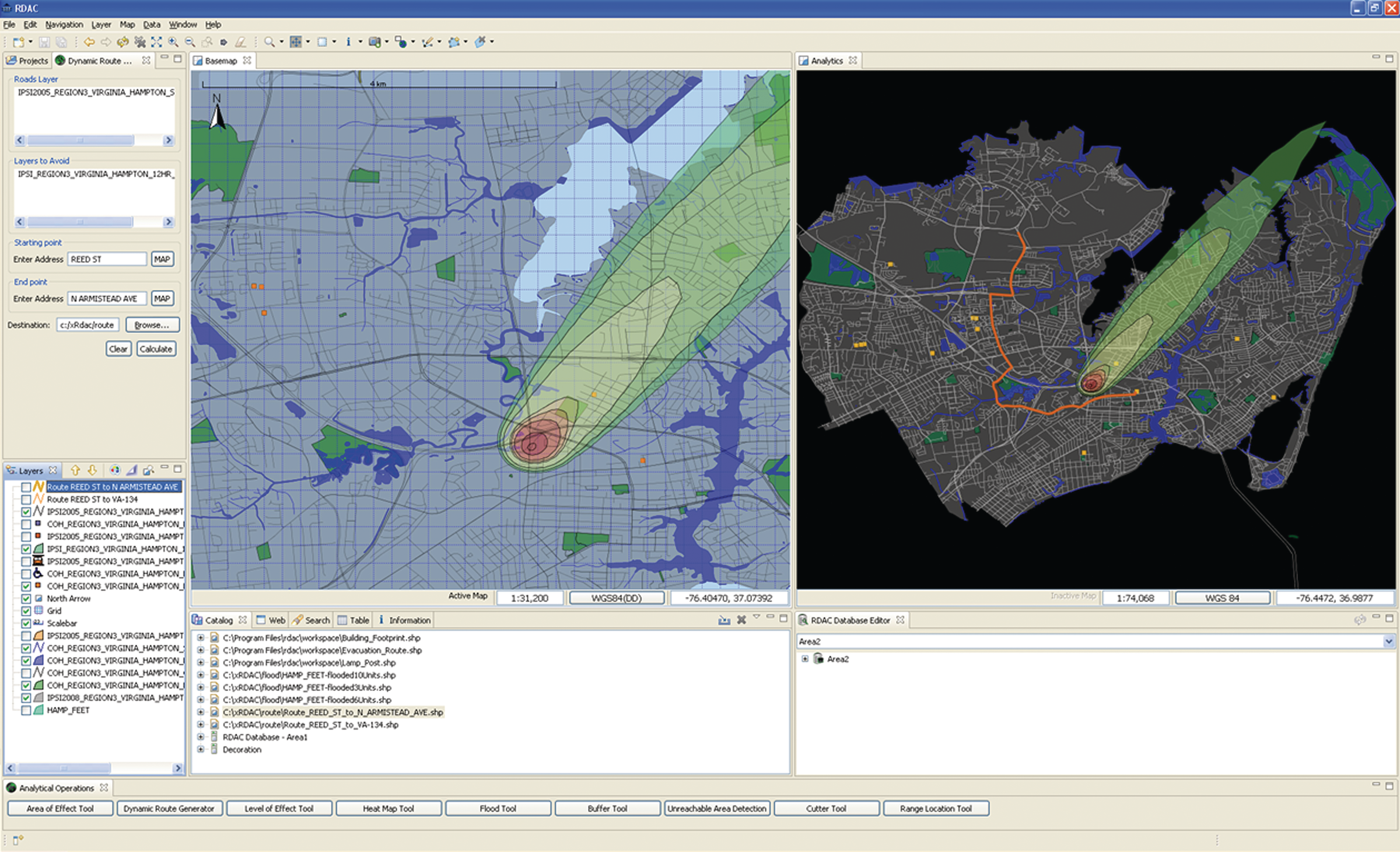
Task: Uncheck the North Arrow layer checkbox
Action: [26, 599]
